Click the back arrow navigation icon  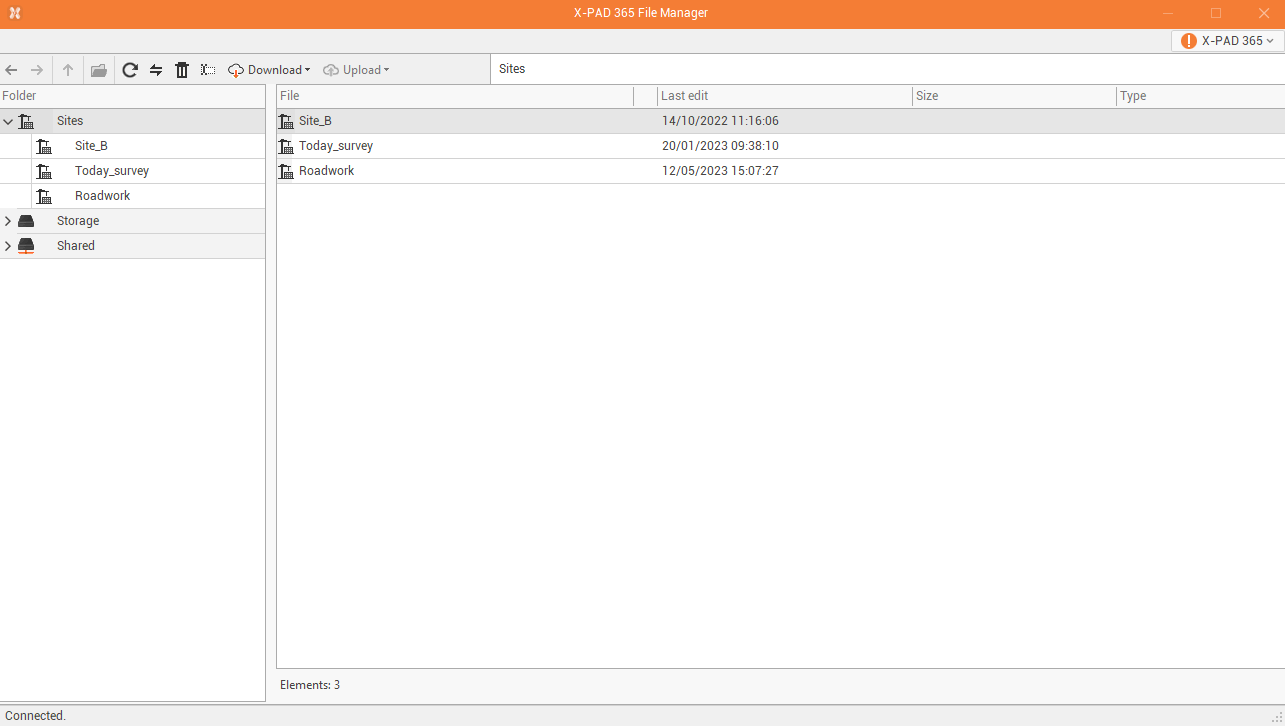[12, 70]
